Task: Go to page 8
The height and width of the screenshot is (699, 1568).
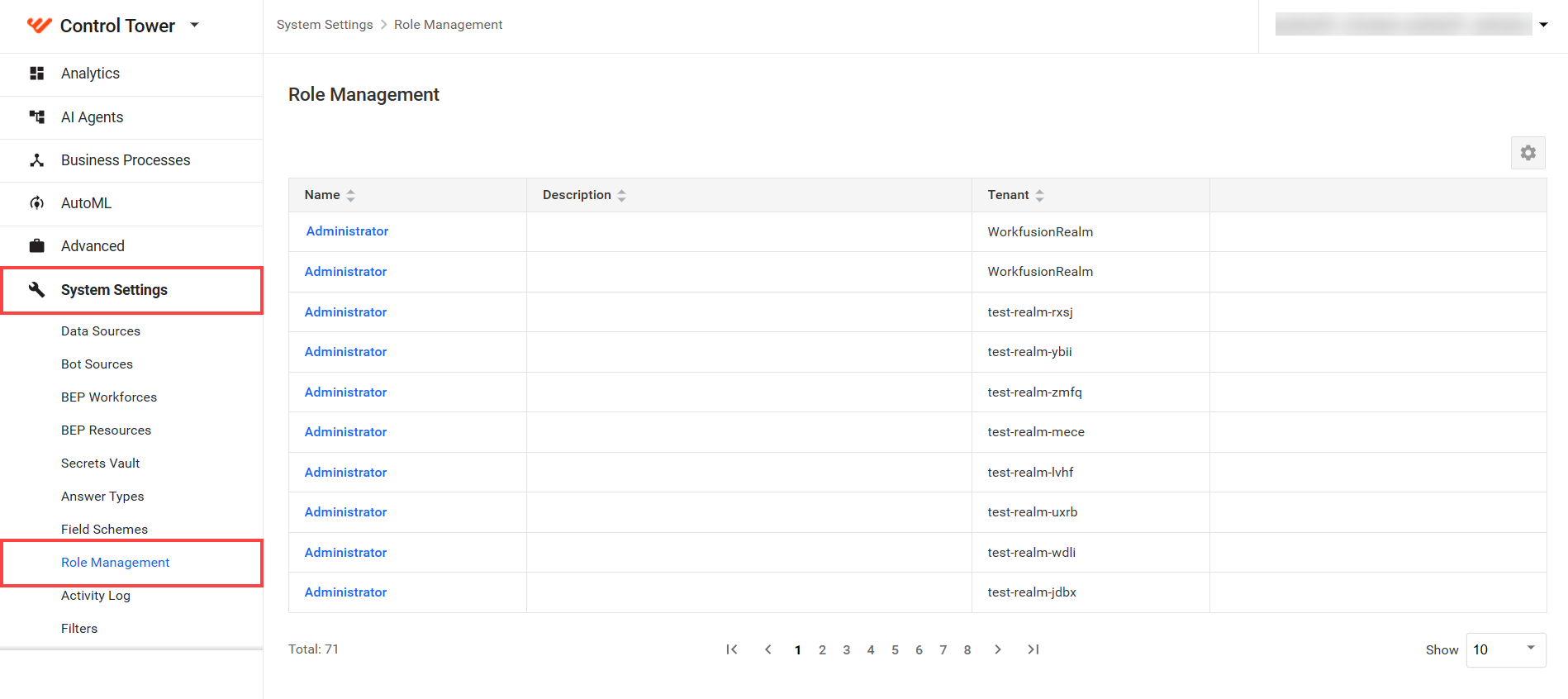Action: pyautogui.click(x=967, y=650)
